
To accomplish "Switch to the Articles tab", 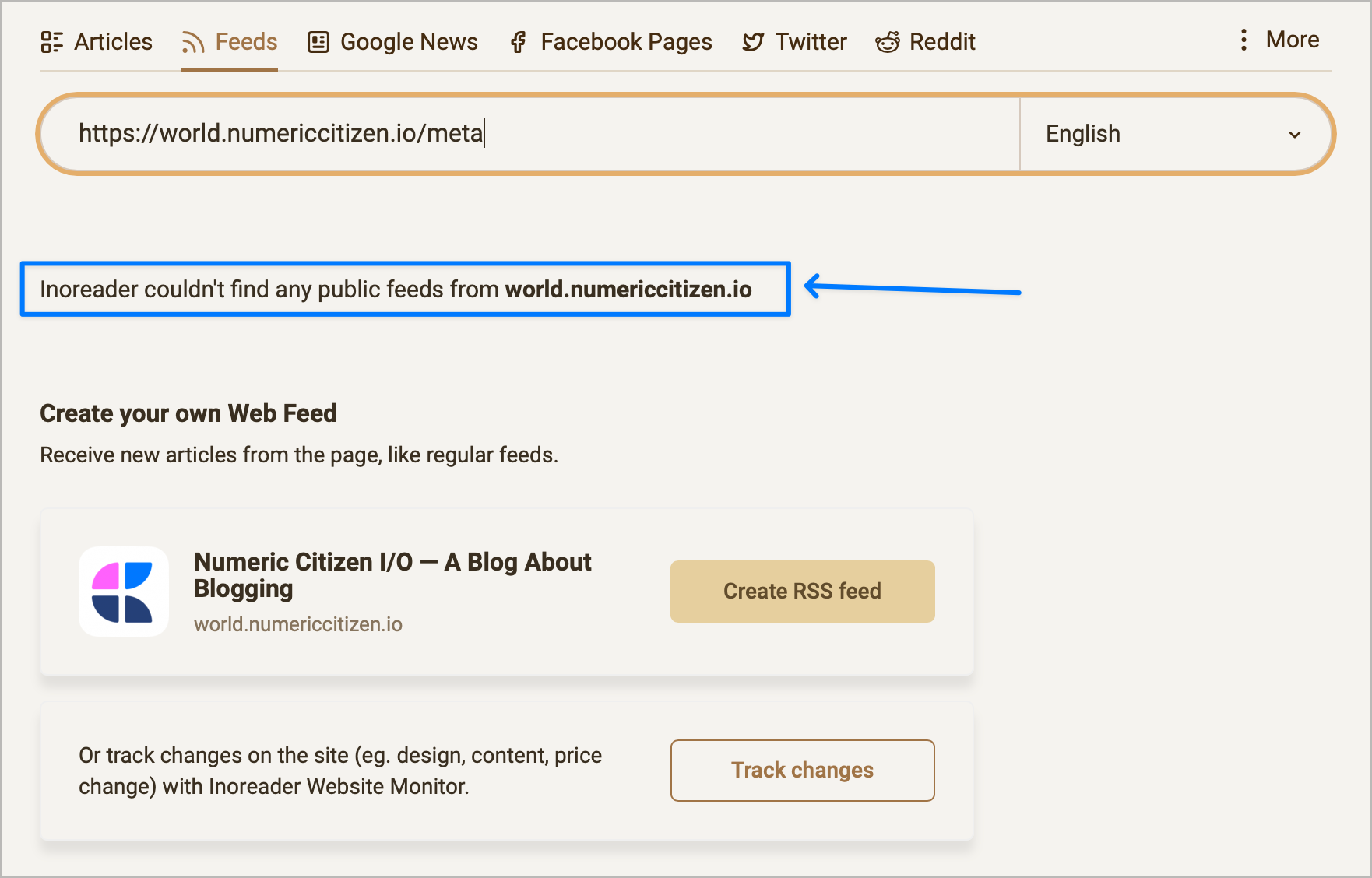I will (97, 41).
